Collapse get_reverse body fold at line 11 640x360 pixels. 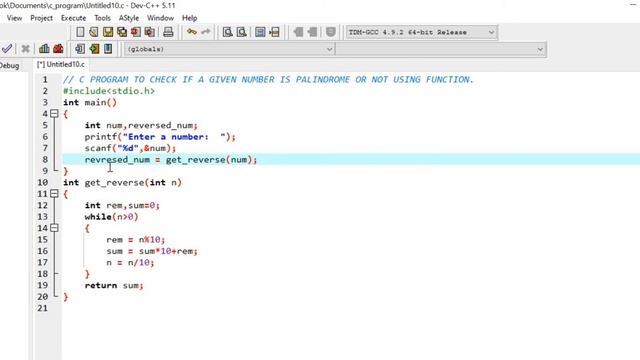click(54, 194)
